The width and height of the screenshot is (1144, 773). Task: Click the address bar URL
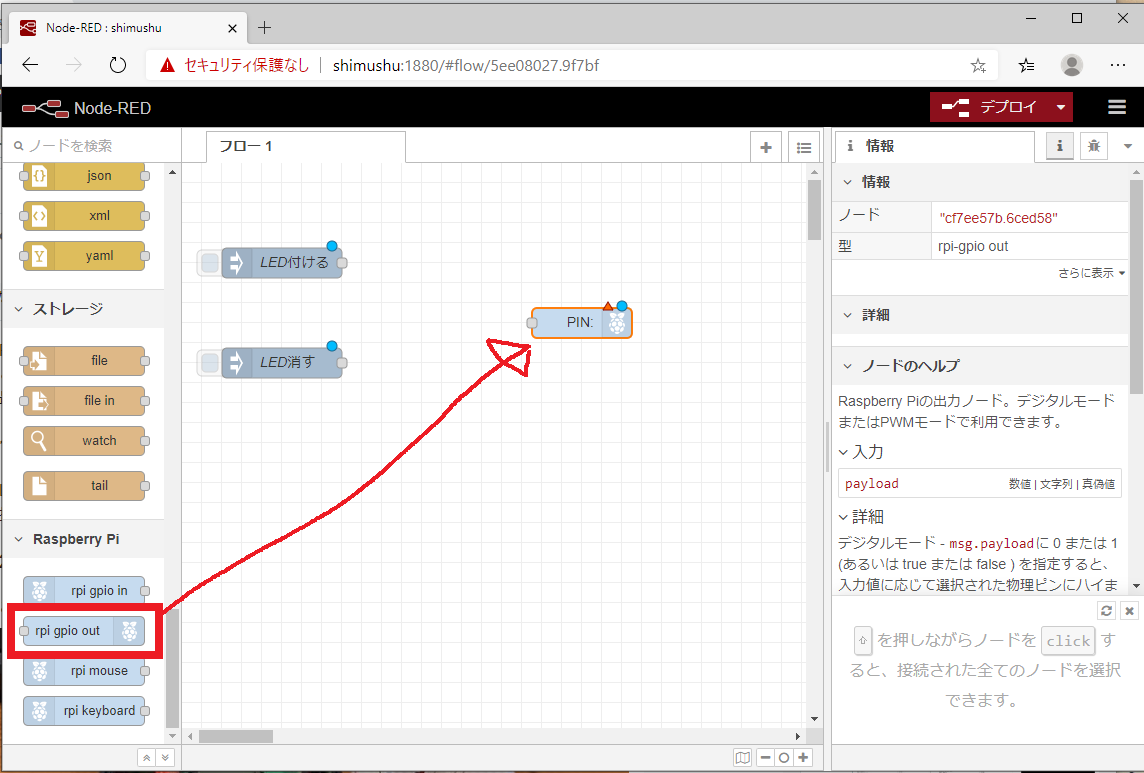[465, 66]
